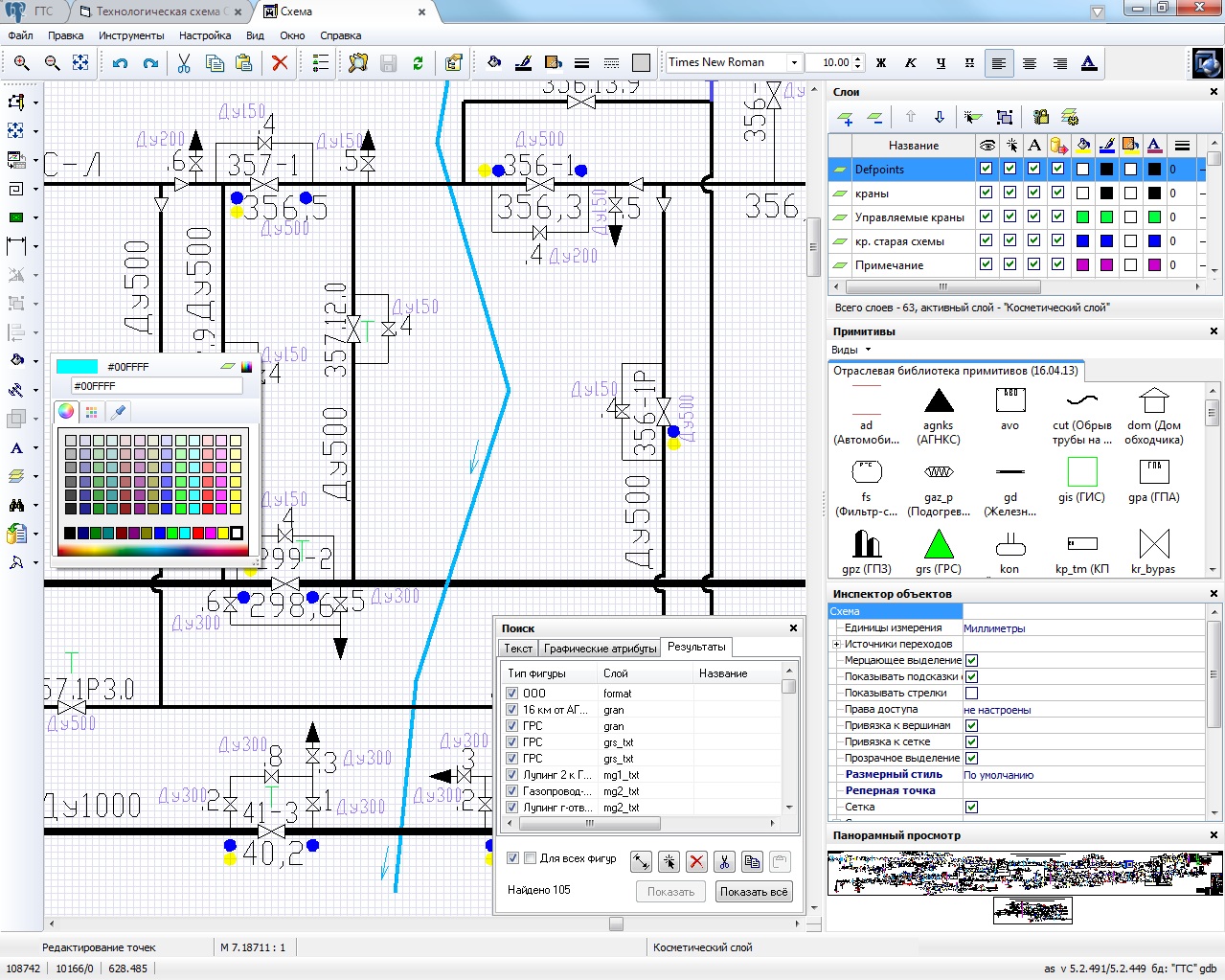Image resolution: width=1225 pixels, height=980 pixels.
Task: Uncheck the ГРС gran search result
Action: pyautogui.click(x=511, y=726)
